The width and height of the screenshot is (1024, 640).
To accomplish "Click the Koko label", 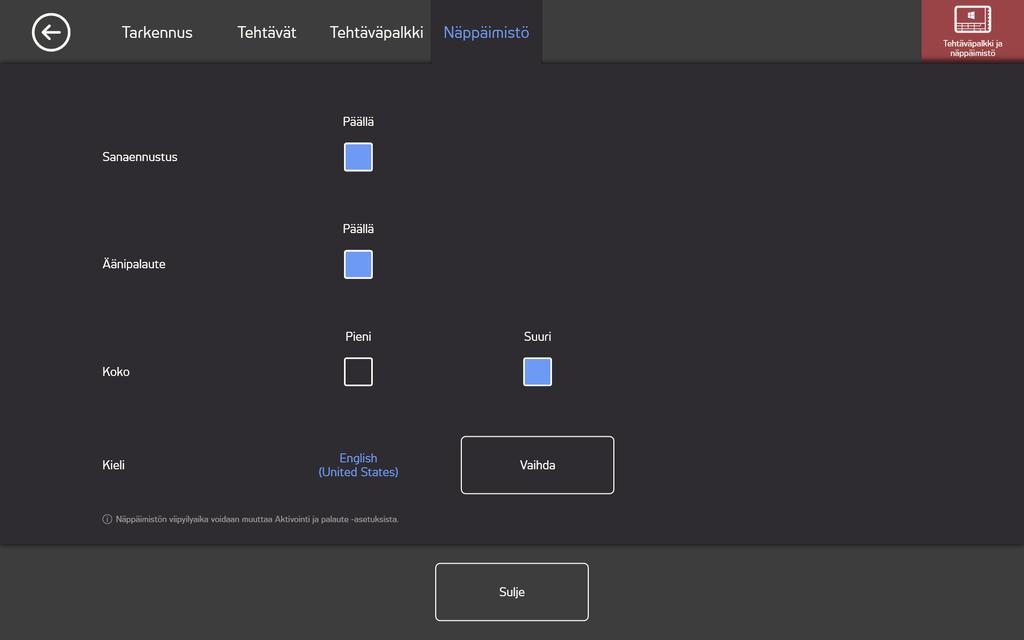I will coord(116,372).
